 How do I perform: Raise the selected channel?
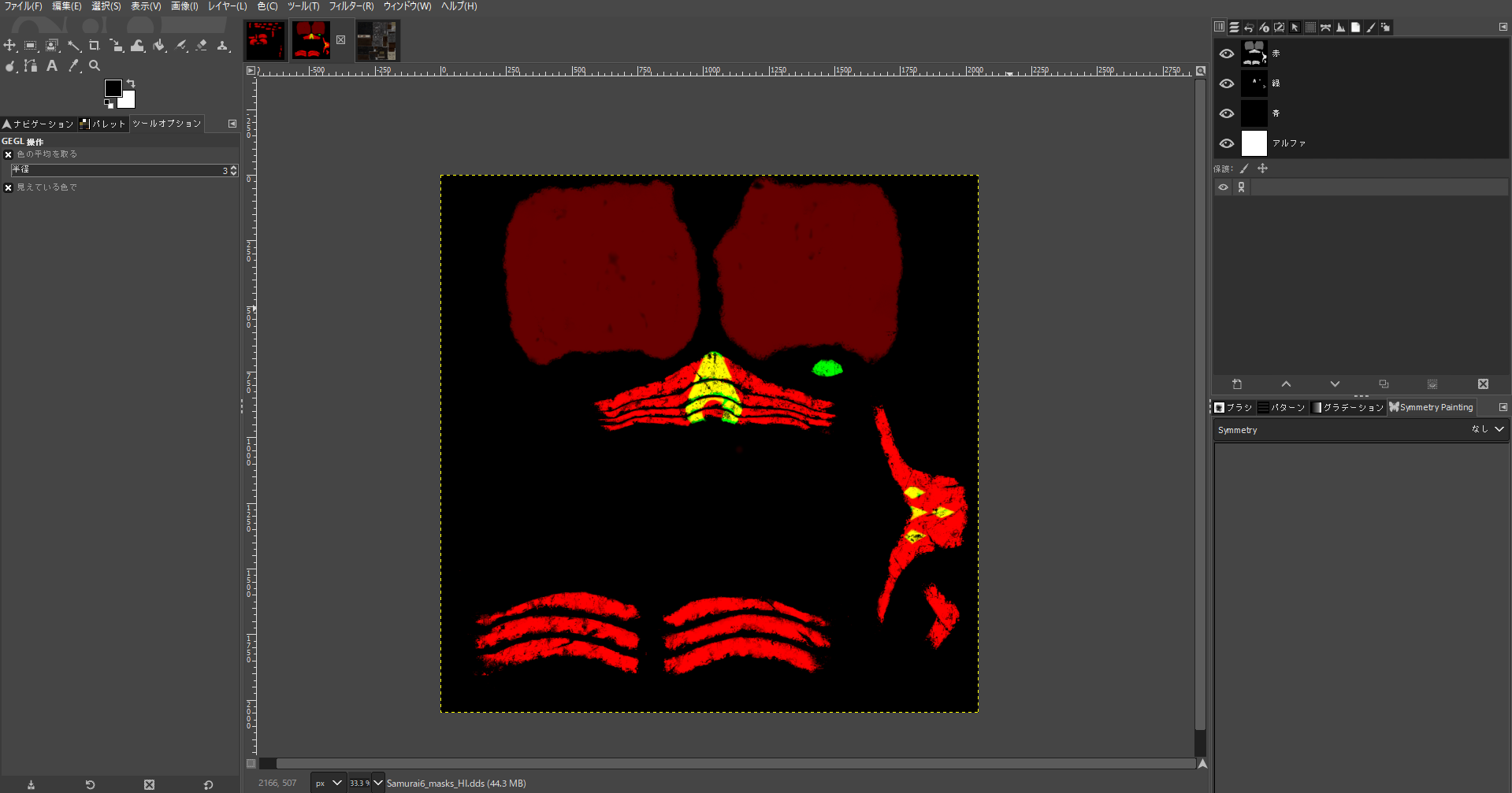pos(1286,384)
